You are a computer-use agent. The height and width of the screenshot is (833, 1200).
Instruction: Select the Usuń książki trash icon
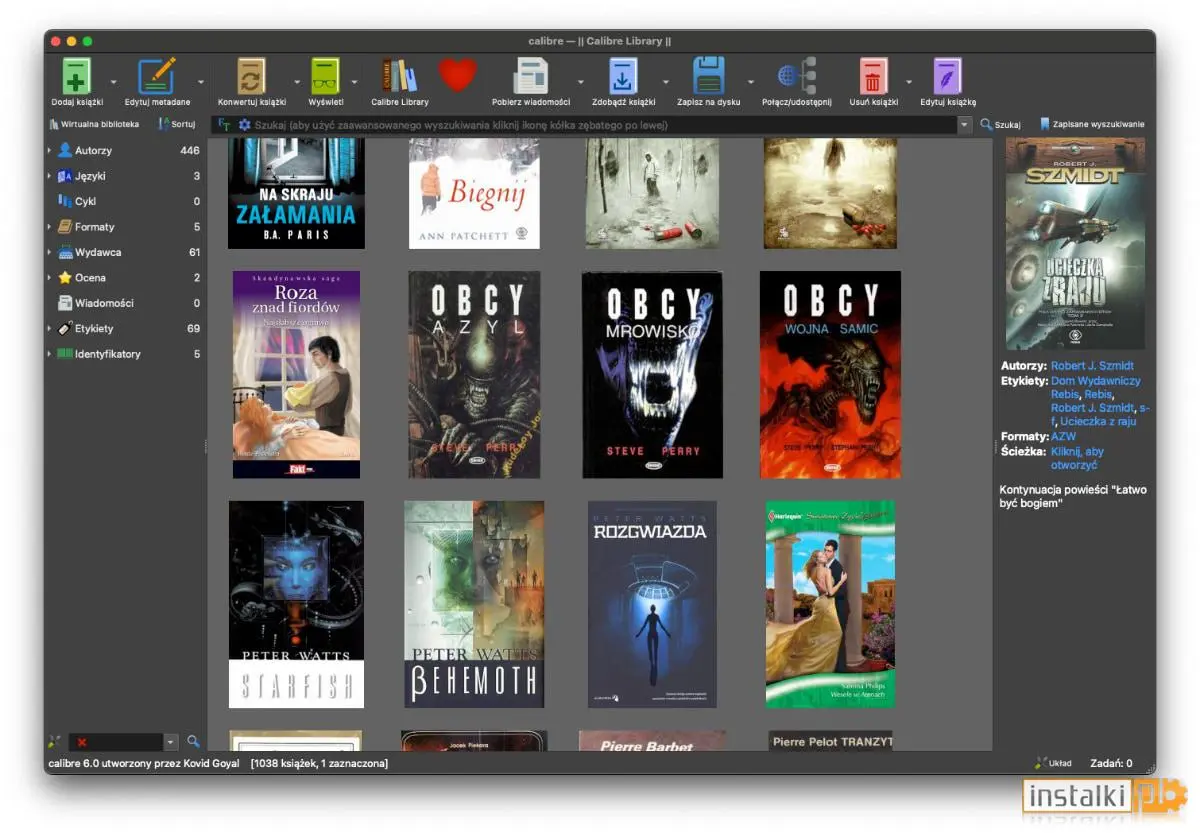873,78
